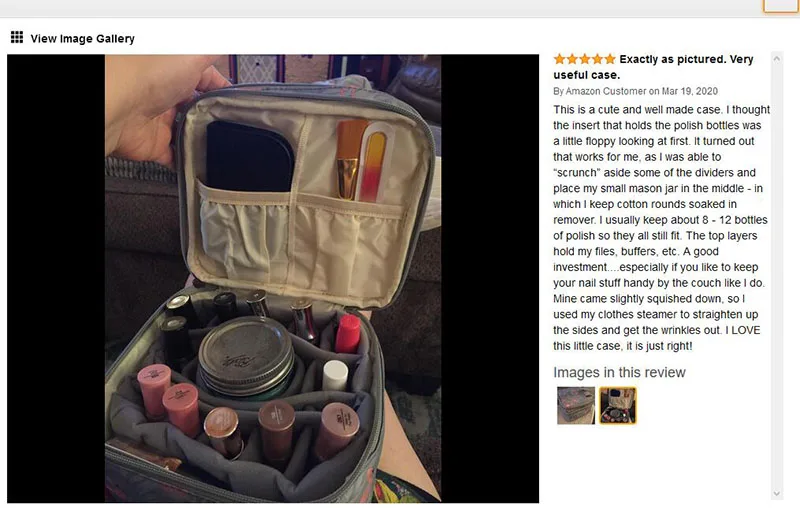Click the review date Mar 19, 2020
Image resolution: width=800 pixels, height=508 pixels.
point(690,91)
